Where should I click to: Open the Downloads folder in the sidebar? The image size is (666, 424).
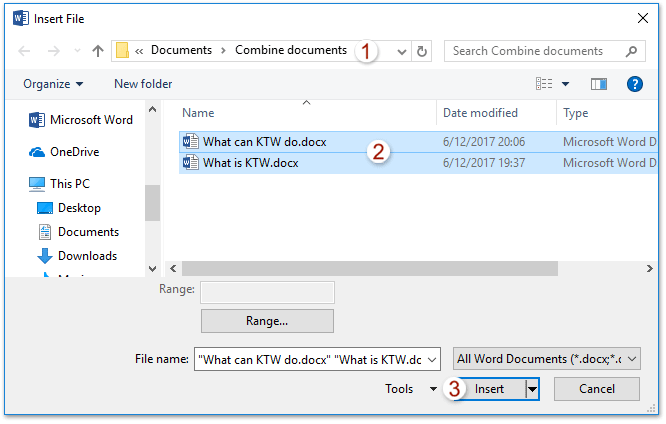87,256
